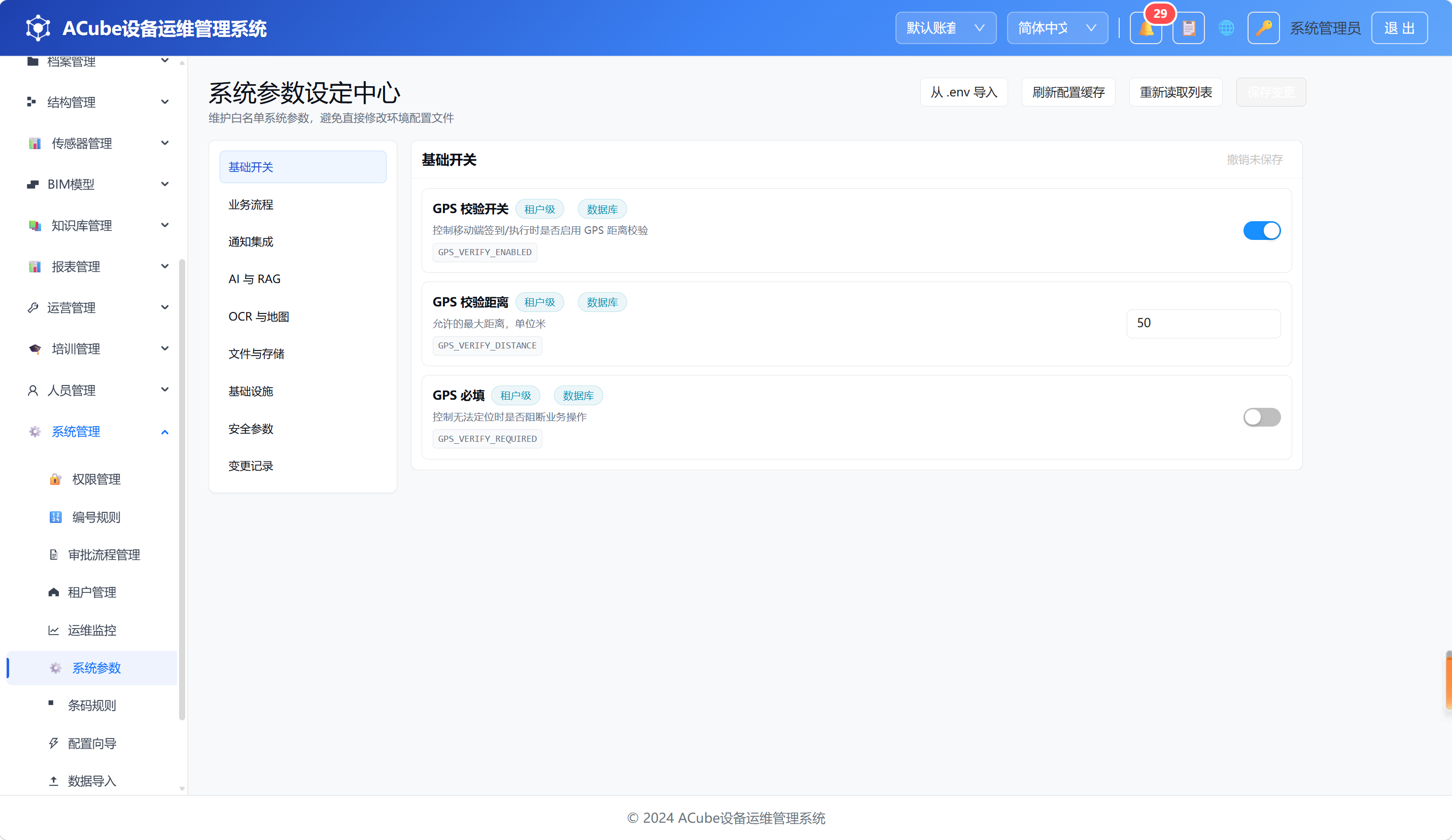
Task: Disable the GPS 校验开关 toggle
Action: 1262,230
